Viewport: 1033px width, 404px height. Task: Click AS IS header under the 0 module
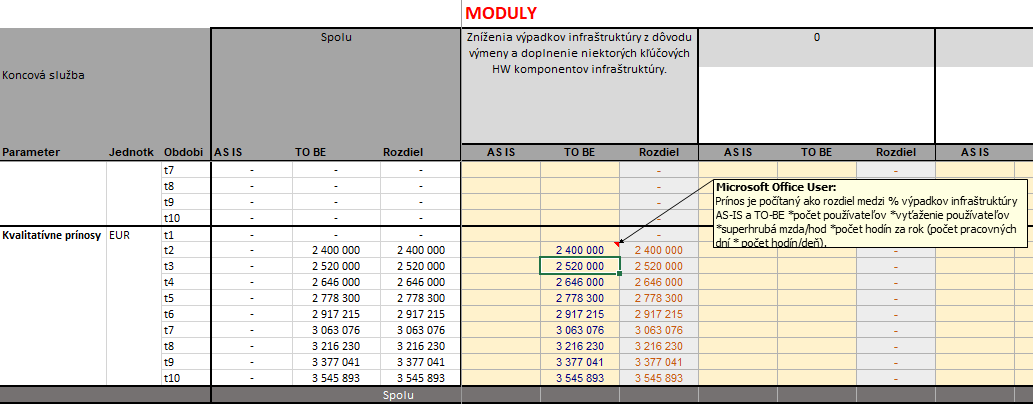(x=738, y=152)
